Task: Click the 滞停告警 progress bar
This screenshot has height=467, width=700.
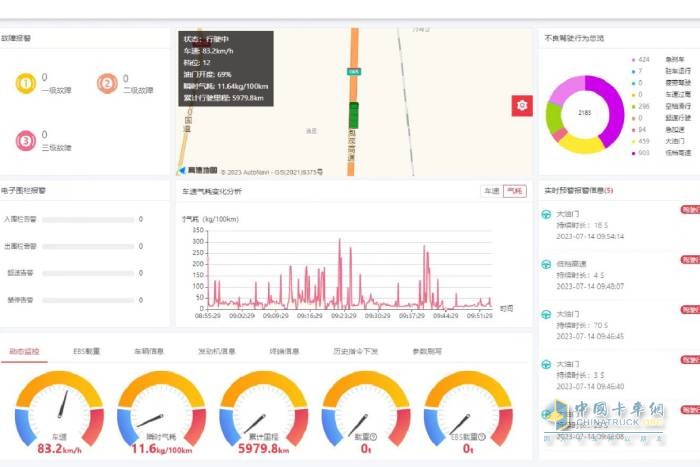Action: pyautogui.click(x=88, y=300)
